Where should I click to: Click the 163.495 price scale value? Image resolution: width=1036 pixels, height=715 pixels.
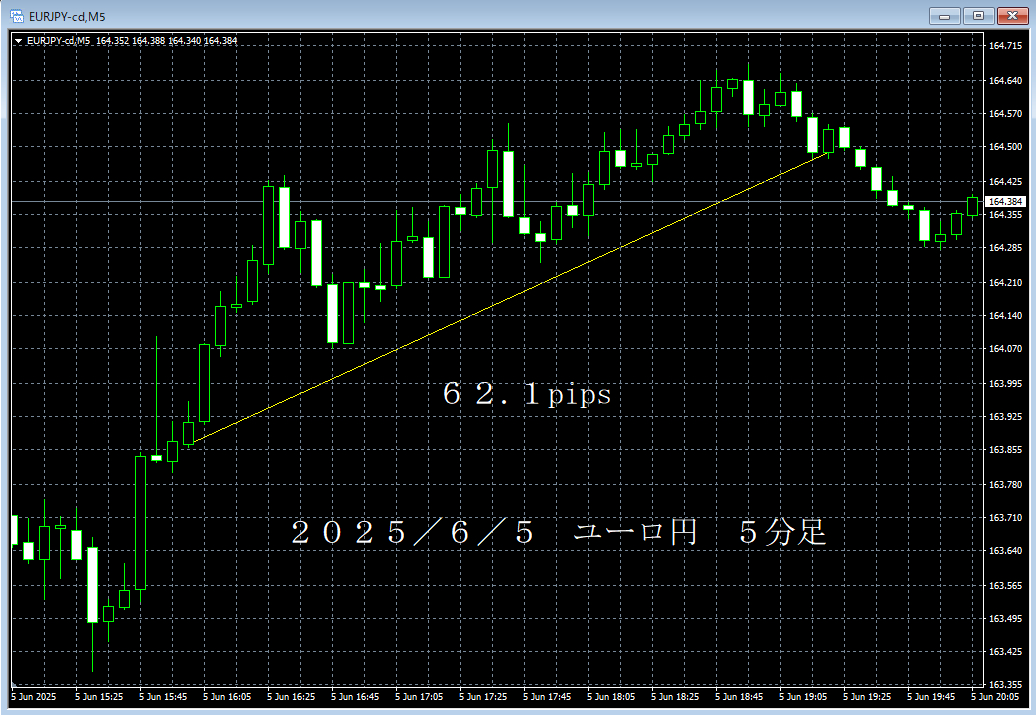pyautogui.click(x=1005, y=619)
